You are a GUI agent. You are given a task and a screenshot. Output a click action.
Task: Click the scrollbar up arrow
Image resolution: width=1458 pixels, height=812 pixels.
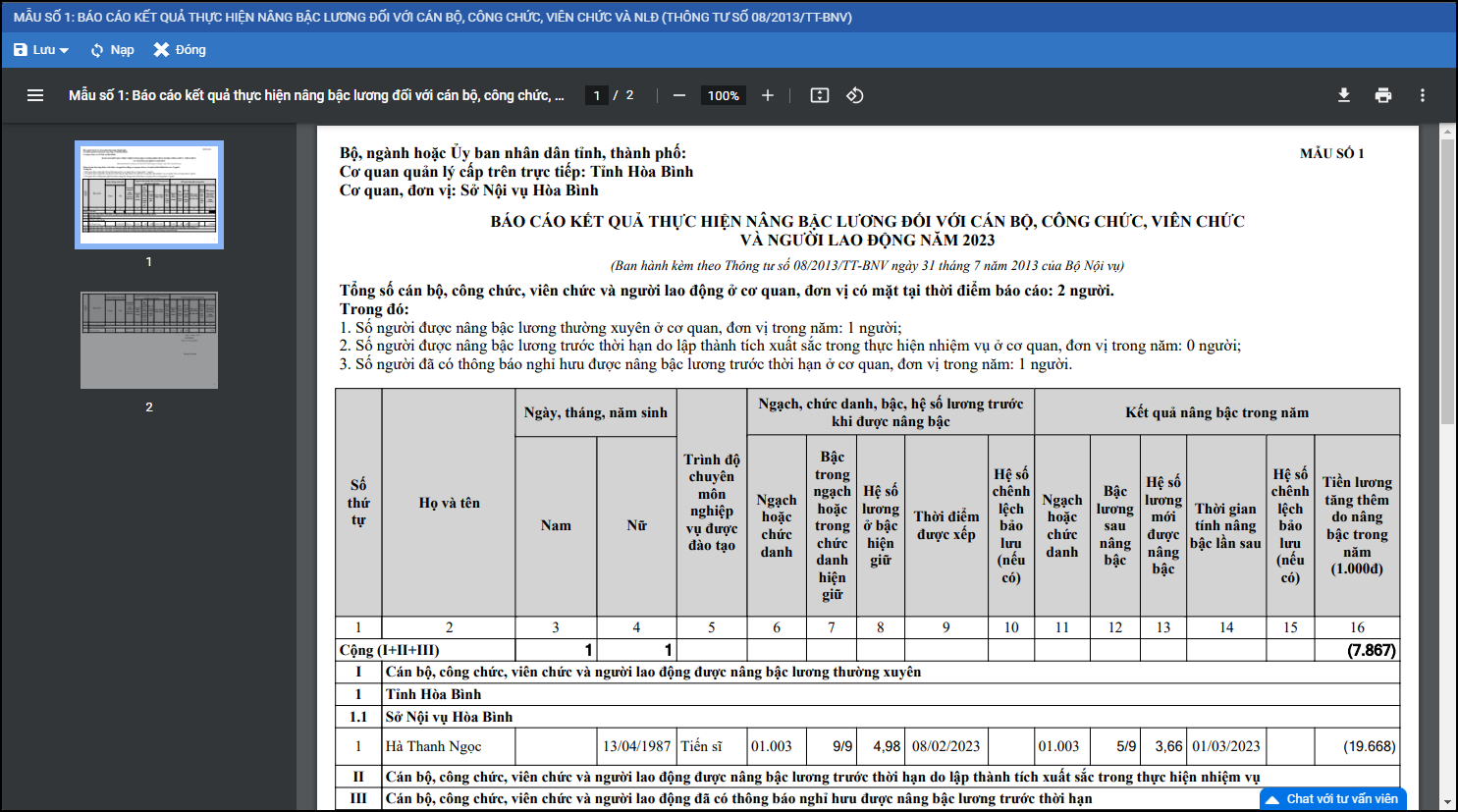(1447, 131)
